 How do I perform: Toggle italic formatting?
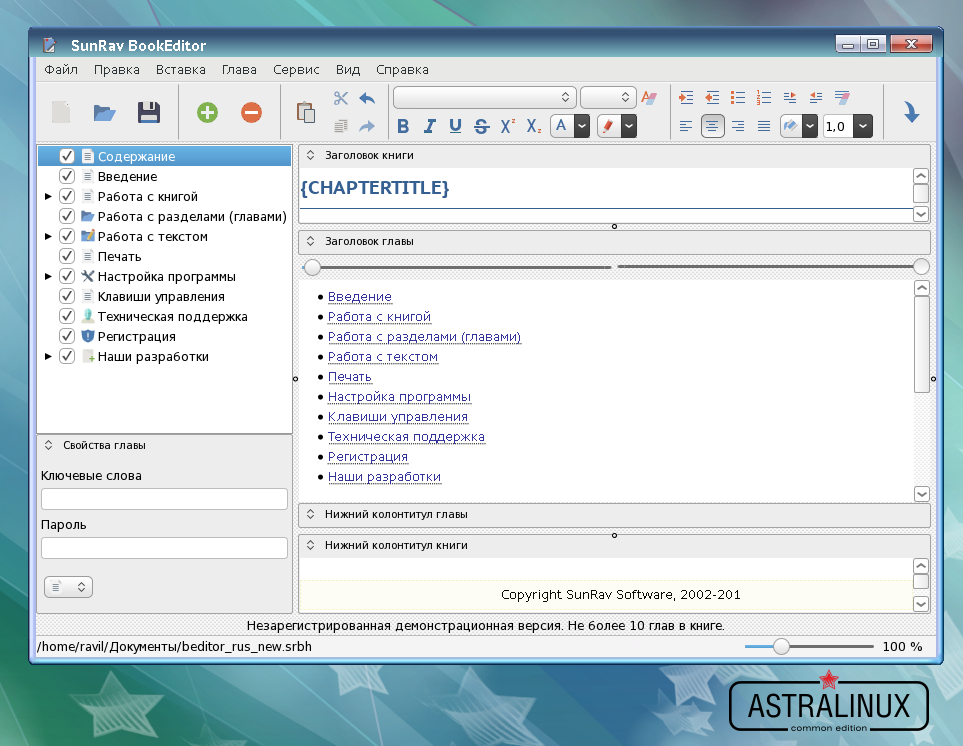(x=429, y=126)
